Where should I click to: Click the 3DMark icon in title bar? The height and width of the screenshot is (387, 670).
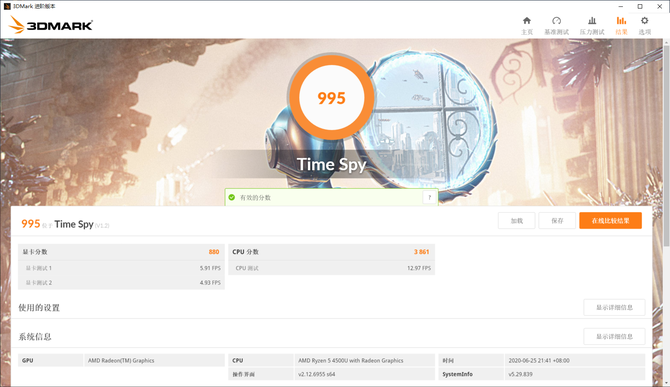(x=7, y=6)
